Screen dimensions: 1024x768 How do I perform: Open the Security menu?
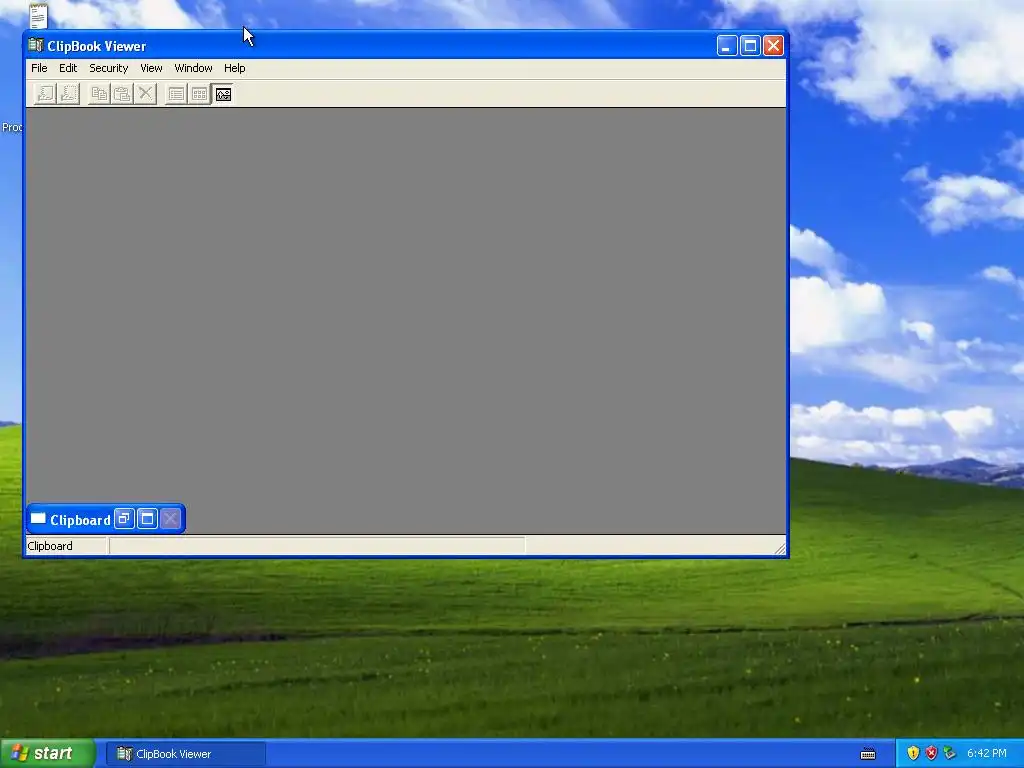108,68
